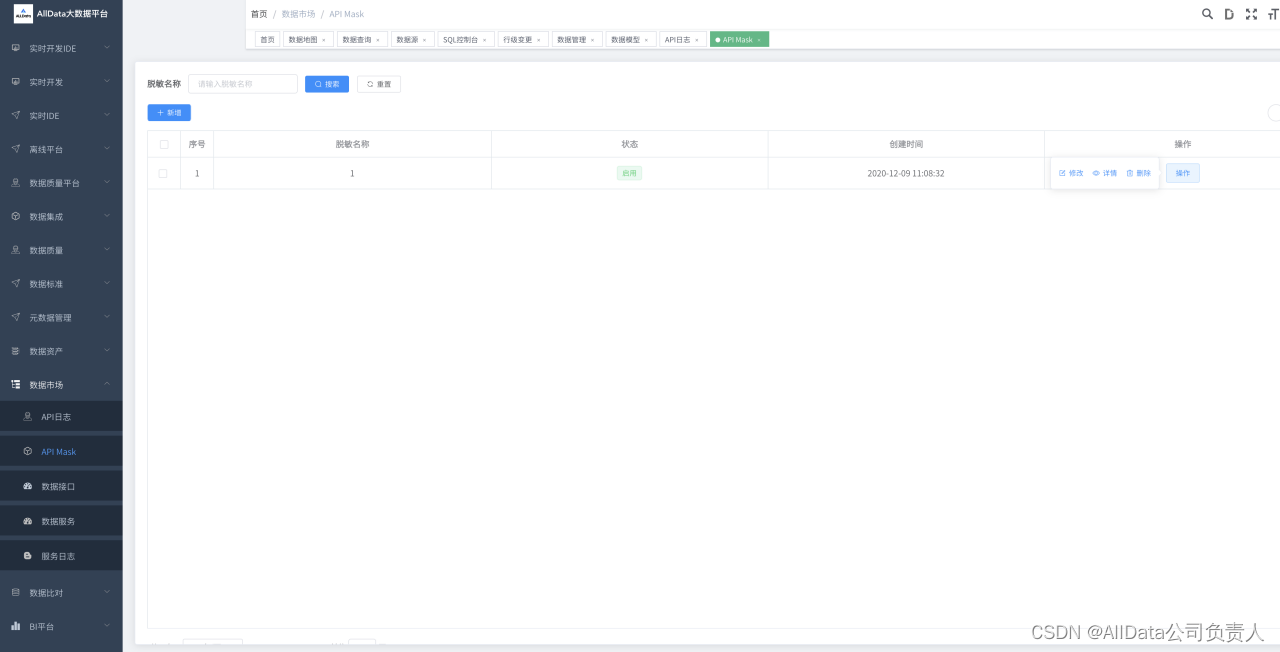Focus the 脱敏名称 search input field
Screen dimensions: 1280x652
coord(243,84)
